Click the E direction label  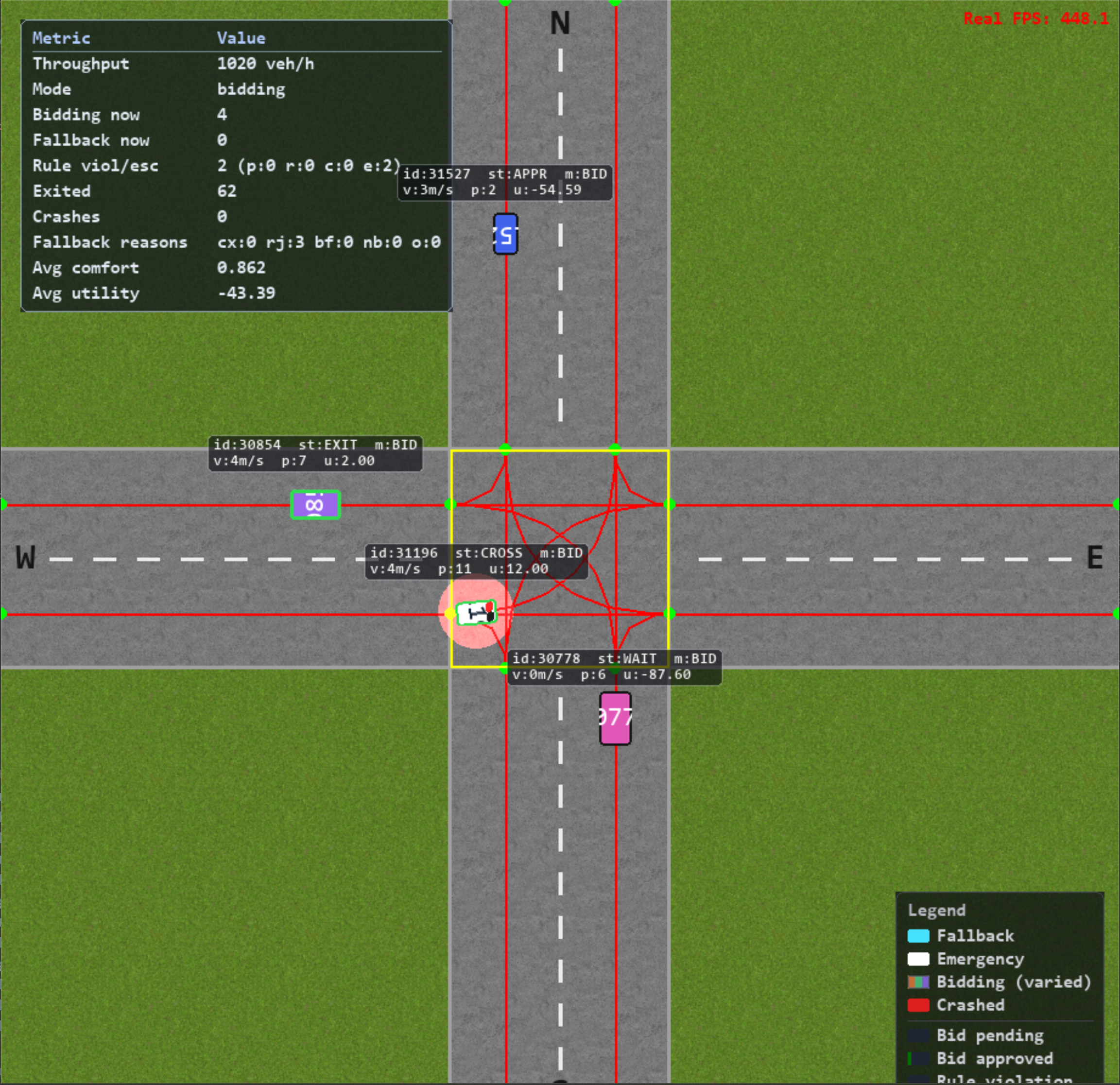1095,558
